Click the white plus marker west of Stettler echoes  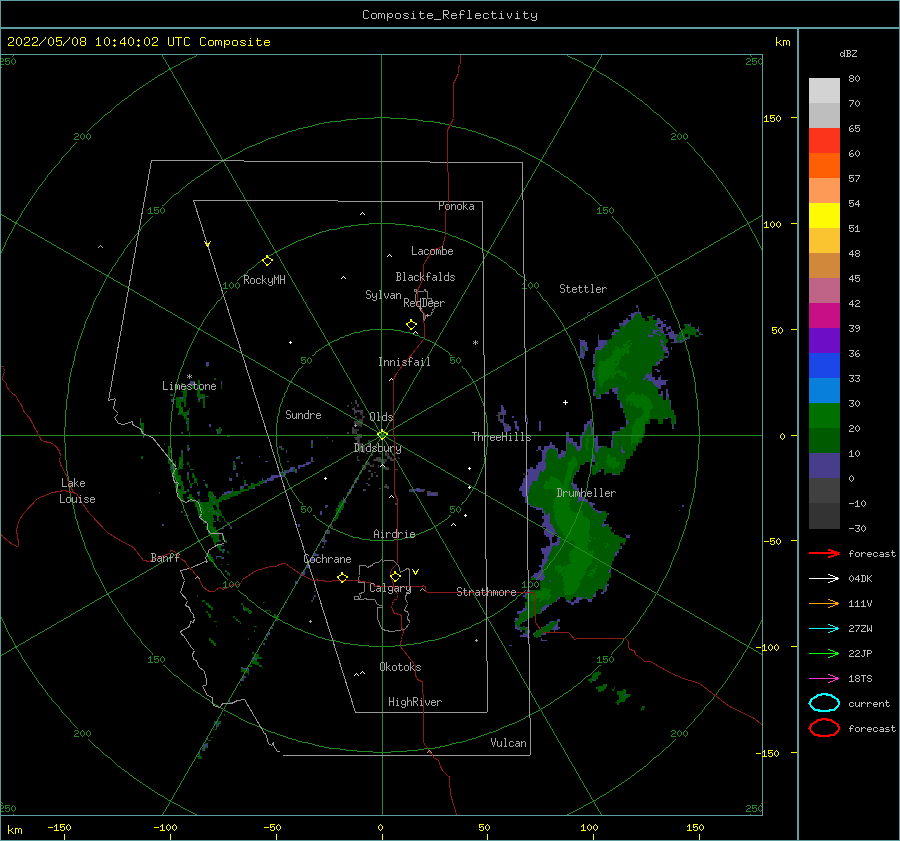click(565, 402)
